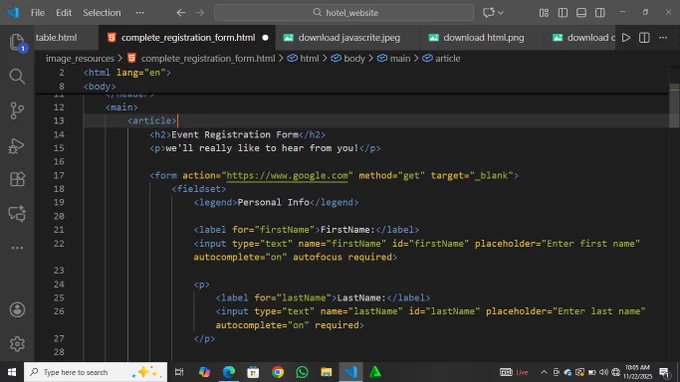Open notification center icon
The height and width of the screenshot is (382, 680).
point(664,372)
